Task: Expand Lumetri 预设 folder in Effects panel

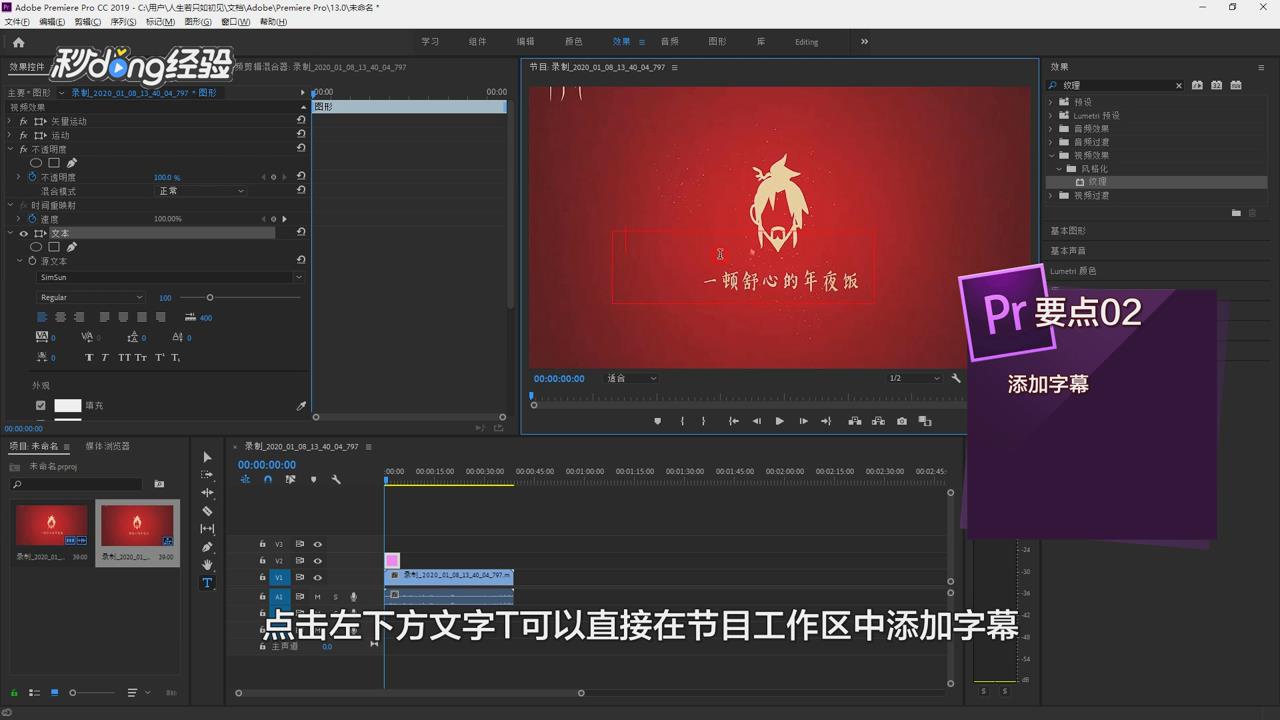Action: 1051,115
